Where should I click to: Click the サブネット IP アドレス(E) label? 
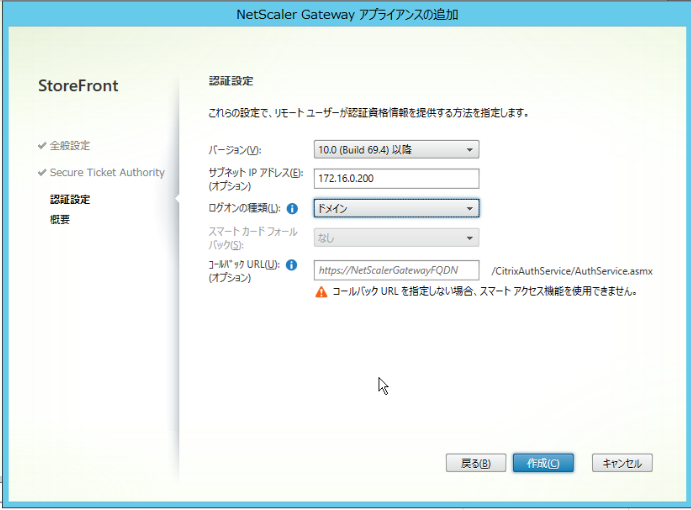point(256,179)
